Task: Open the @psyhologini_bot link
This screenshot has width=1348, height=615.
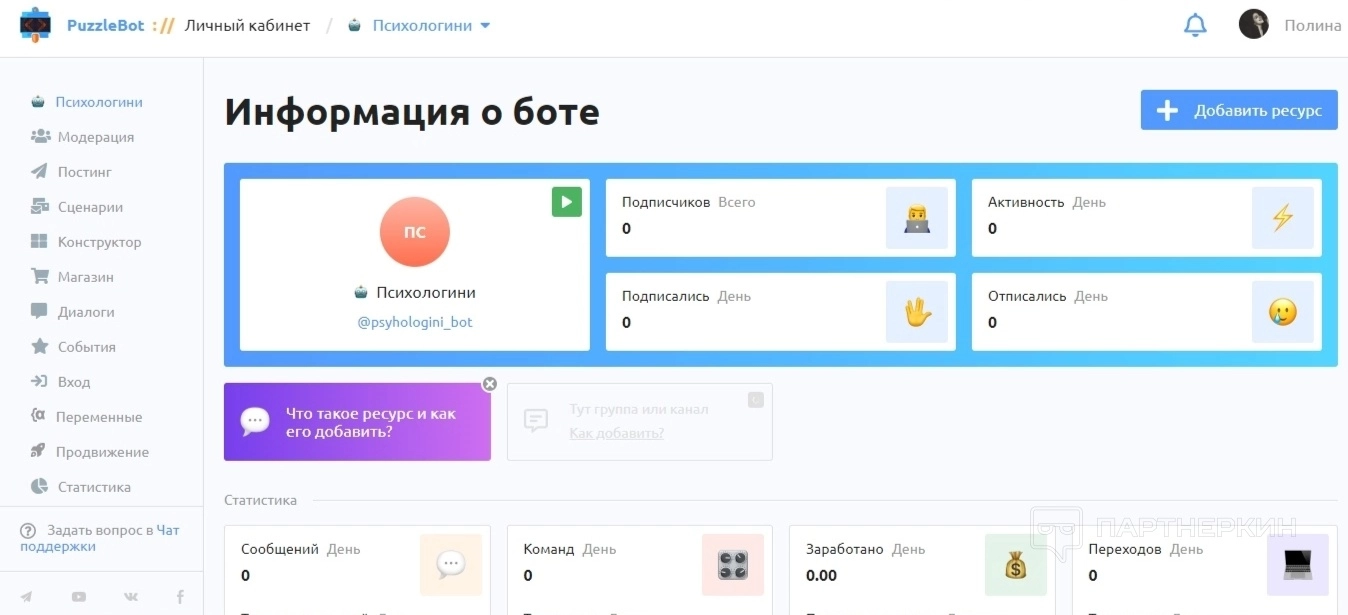Action: tap(415, 322)
